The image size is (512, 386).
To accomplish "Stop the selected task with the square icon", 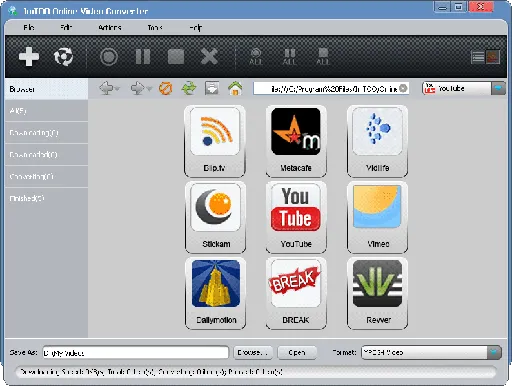I will [x=176, y=56].
